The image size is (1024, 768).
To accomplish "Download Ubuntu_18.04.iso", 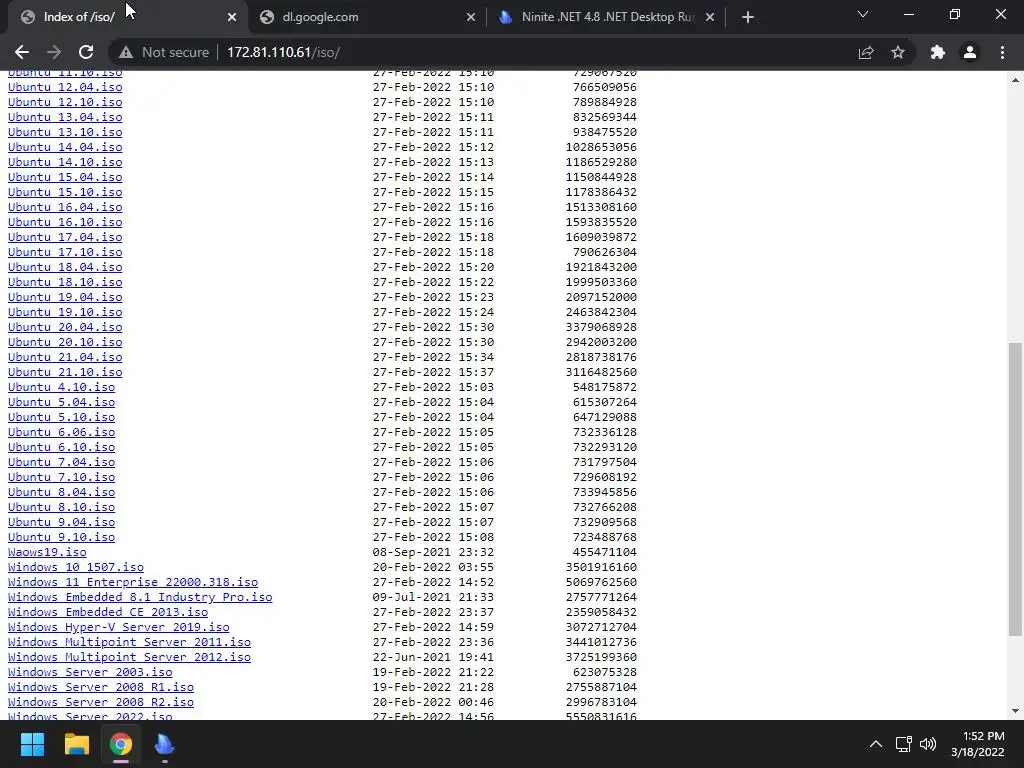I will 65,267.
